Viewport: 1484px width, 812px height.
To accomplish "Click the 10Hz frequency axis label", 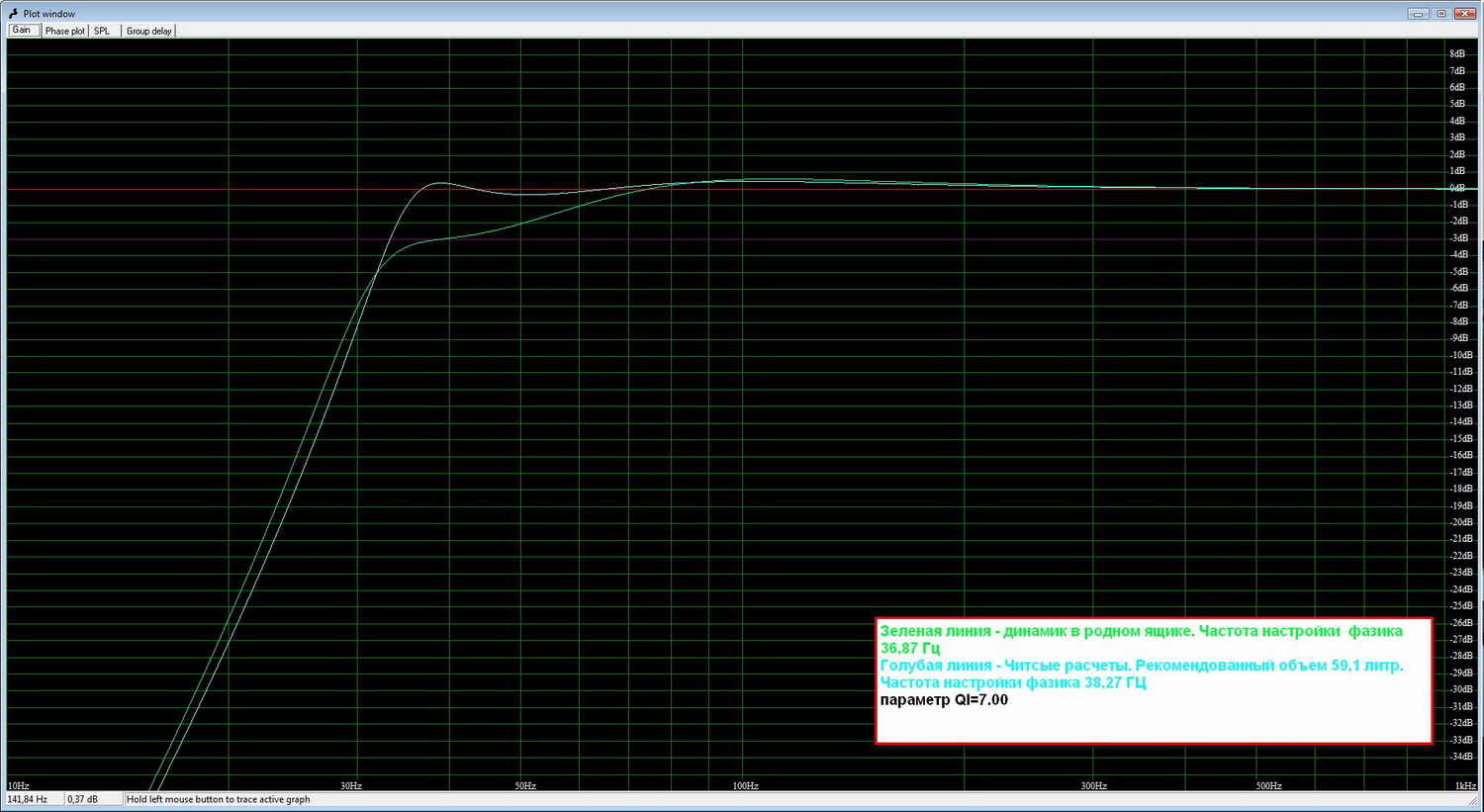I will coord(18,785).
